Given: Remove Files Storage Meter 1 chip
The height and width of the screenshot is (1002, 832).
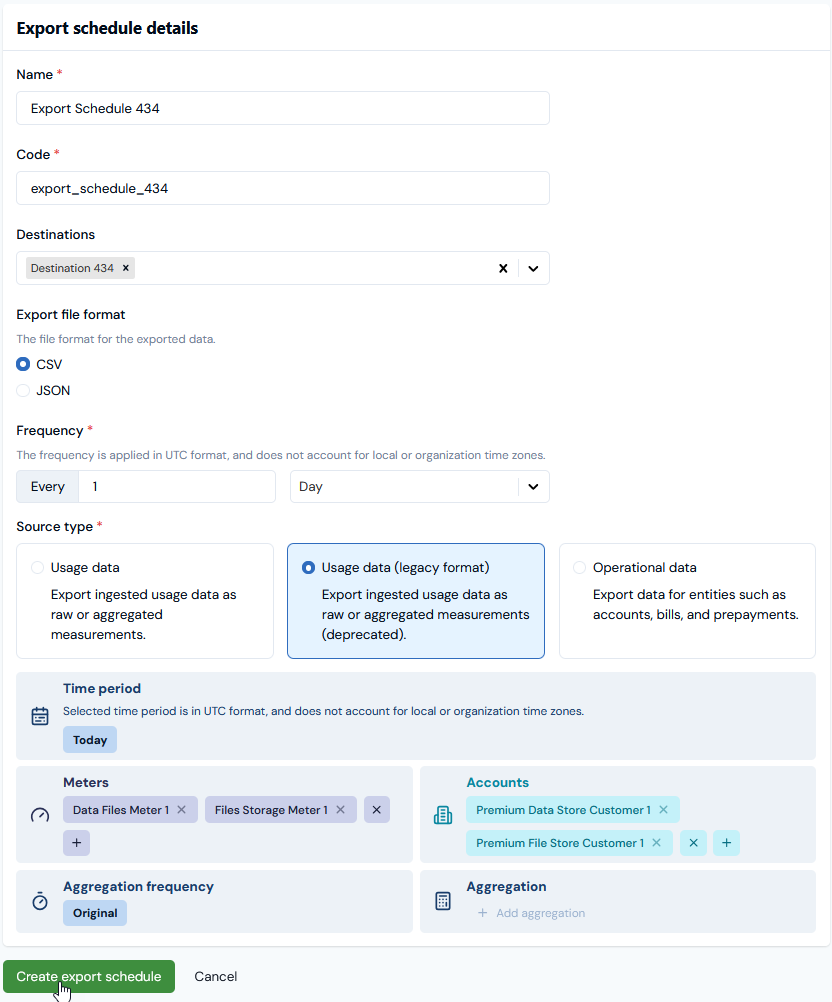Looking at the screenshot, I should [340, 810].
